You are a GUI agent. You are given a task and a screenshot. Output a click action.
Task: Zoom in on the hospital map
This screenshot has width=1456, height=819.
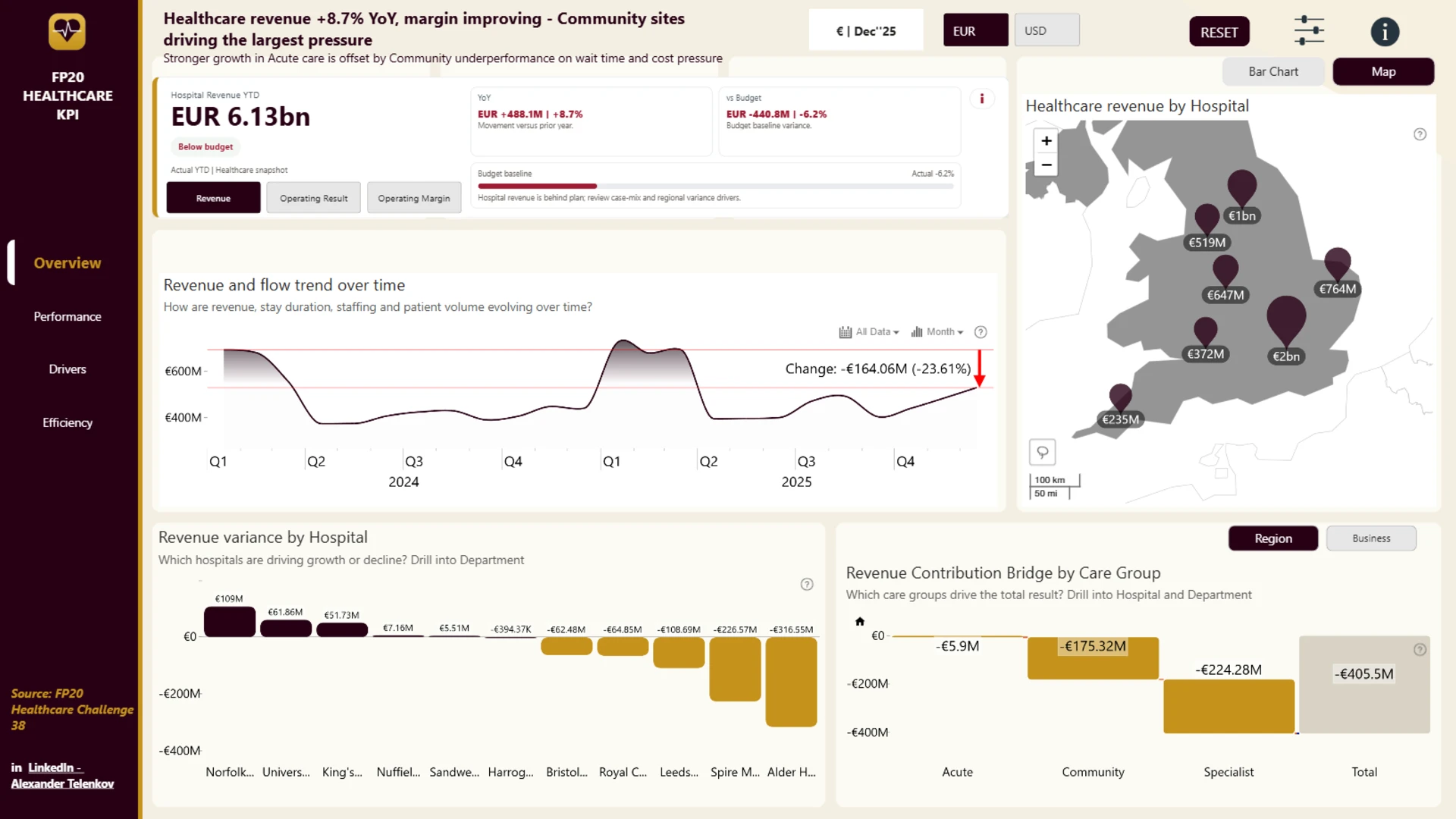1046,141
